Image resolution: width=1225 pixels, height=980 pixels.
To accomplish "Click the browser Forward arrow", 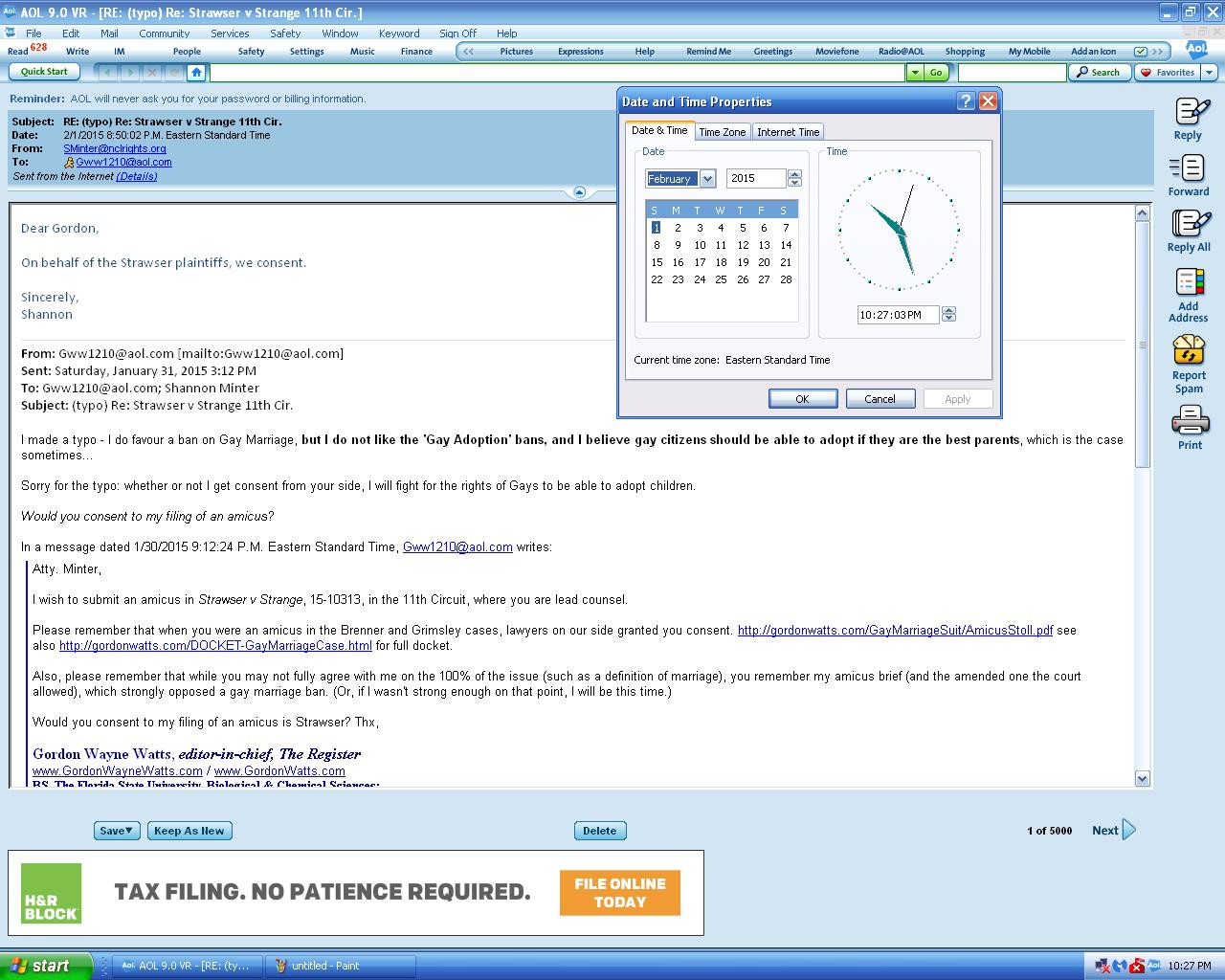I will (130, 72).
